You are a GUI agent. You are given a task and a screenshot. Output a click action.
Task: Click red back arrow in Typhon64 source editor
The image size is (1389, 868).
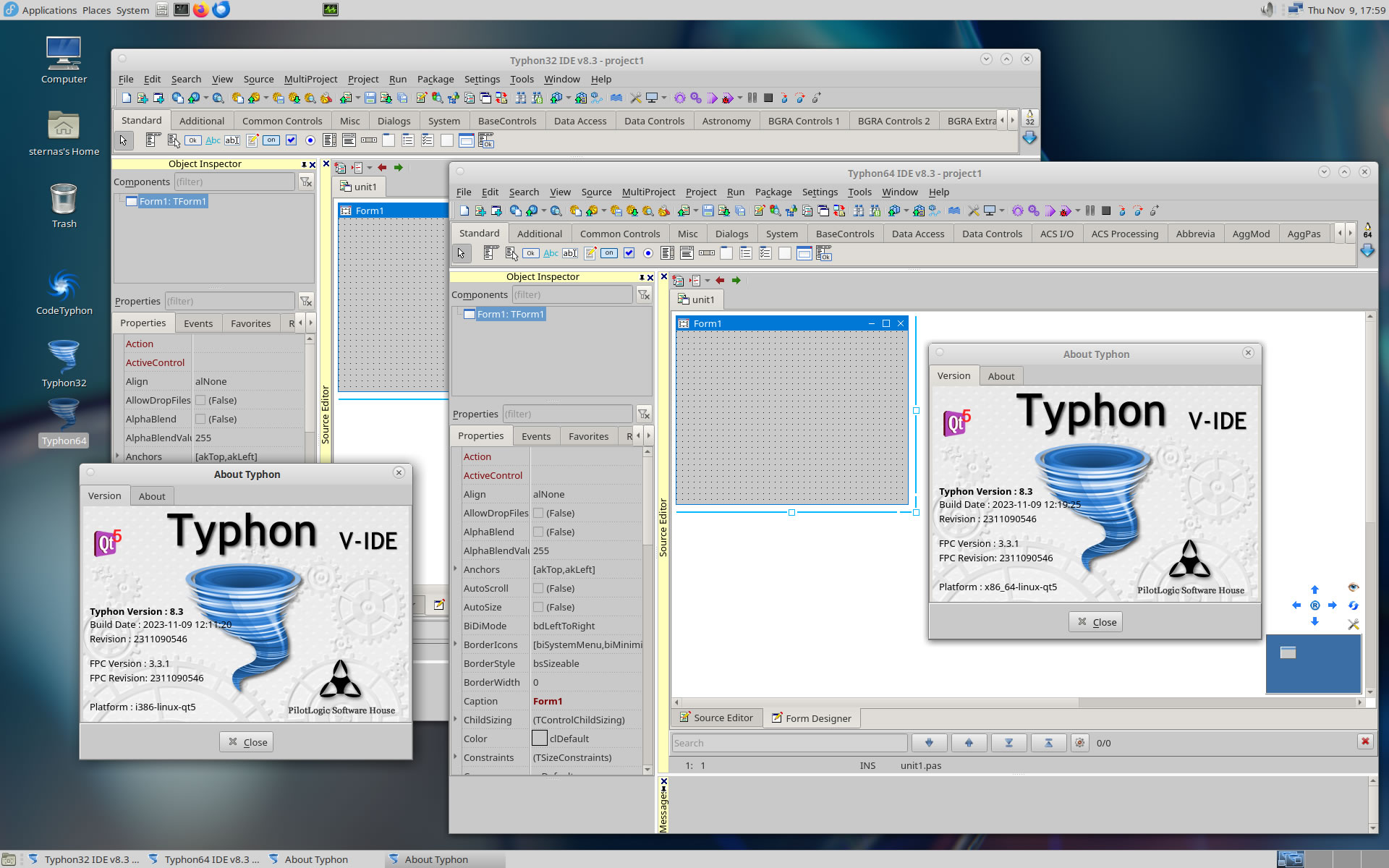click(720, 280)
